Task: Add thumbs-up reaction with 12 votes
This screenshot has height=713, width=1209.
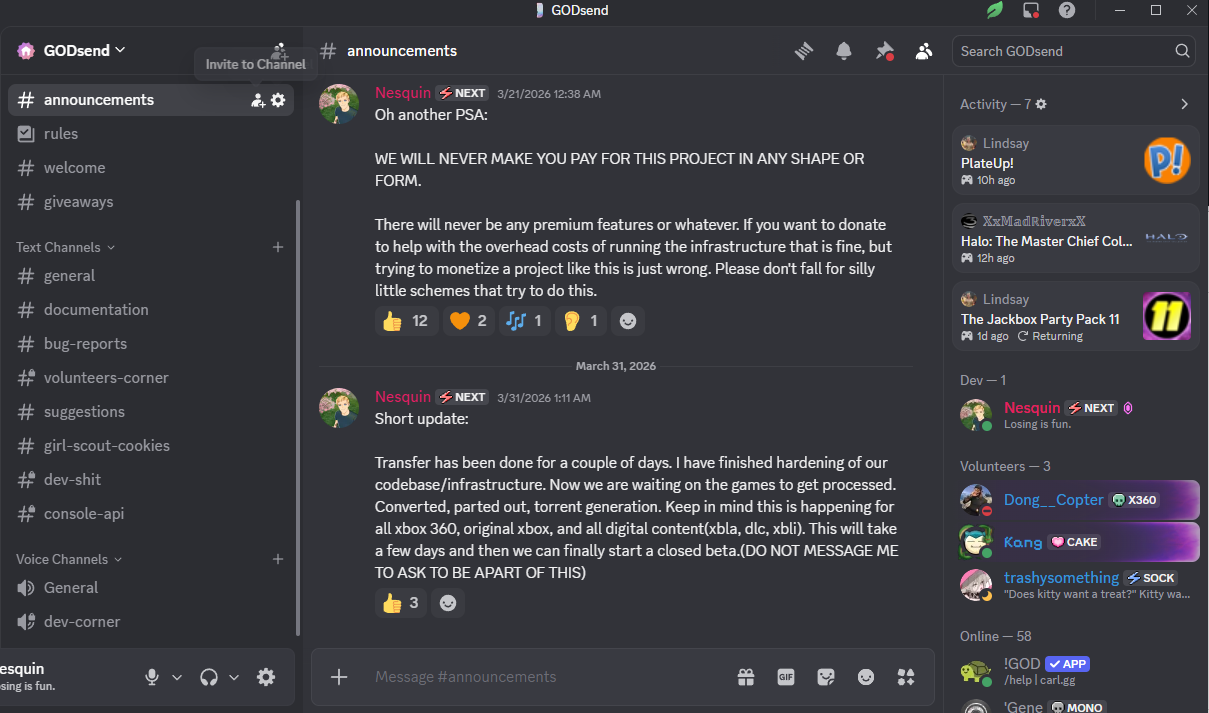Action: (x=406, y=321)
